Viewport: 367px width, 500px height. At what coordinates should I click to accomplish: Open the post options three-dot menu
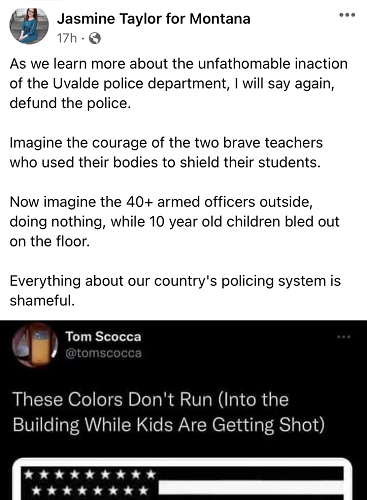coord(347,15)
